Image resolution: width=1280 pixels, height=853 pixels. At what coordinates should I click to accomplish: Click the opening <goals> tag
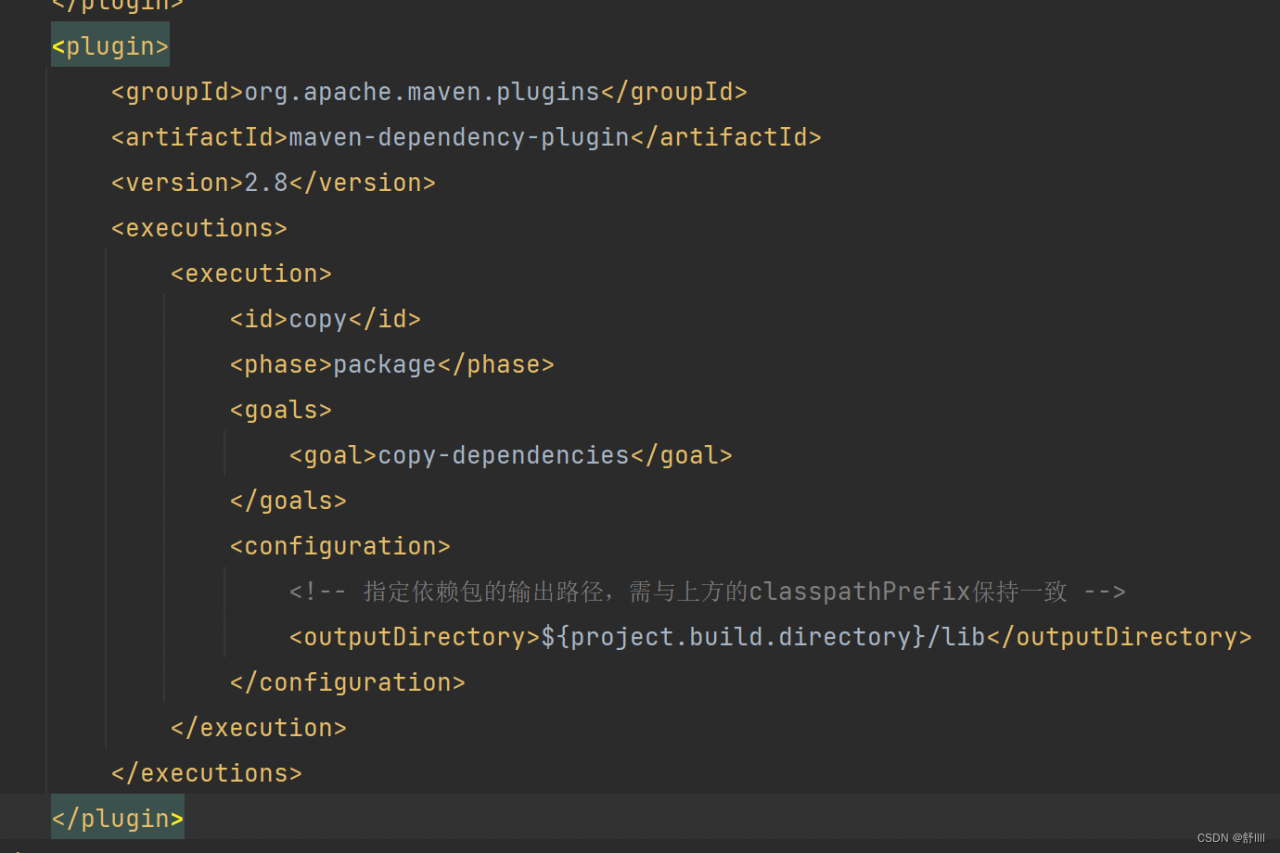click(x=281, y=410)
